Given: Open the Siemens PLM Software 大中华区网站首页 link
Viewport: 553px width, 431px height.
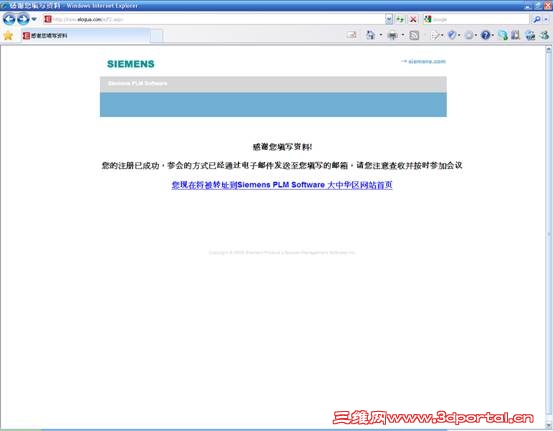Looking at the screenshot, I should coord(282,185).
